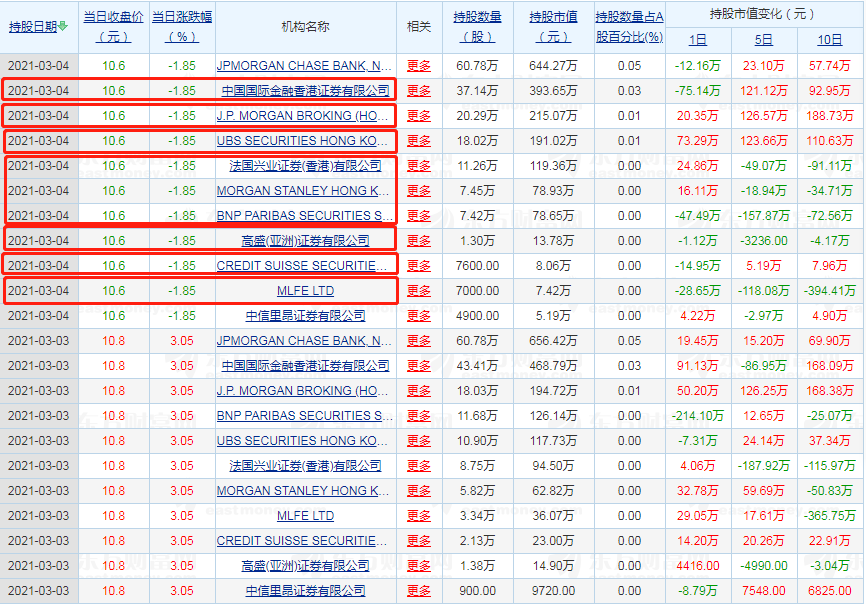866x604 pixels.
Task: Open 中信里昂证券有限公司 link for 2021-03-04
Action: coord(305,316)
